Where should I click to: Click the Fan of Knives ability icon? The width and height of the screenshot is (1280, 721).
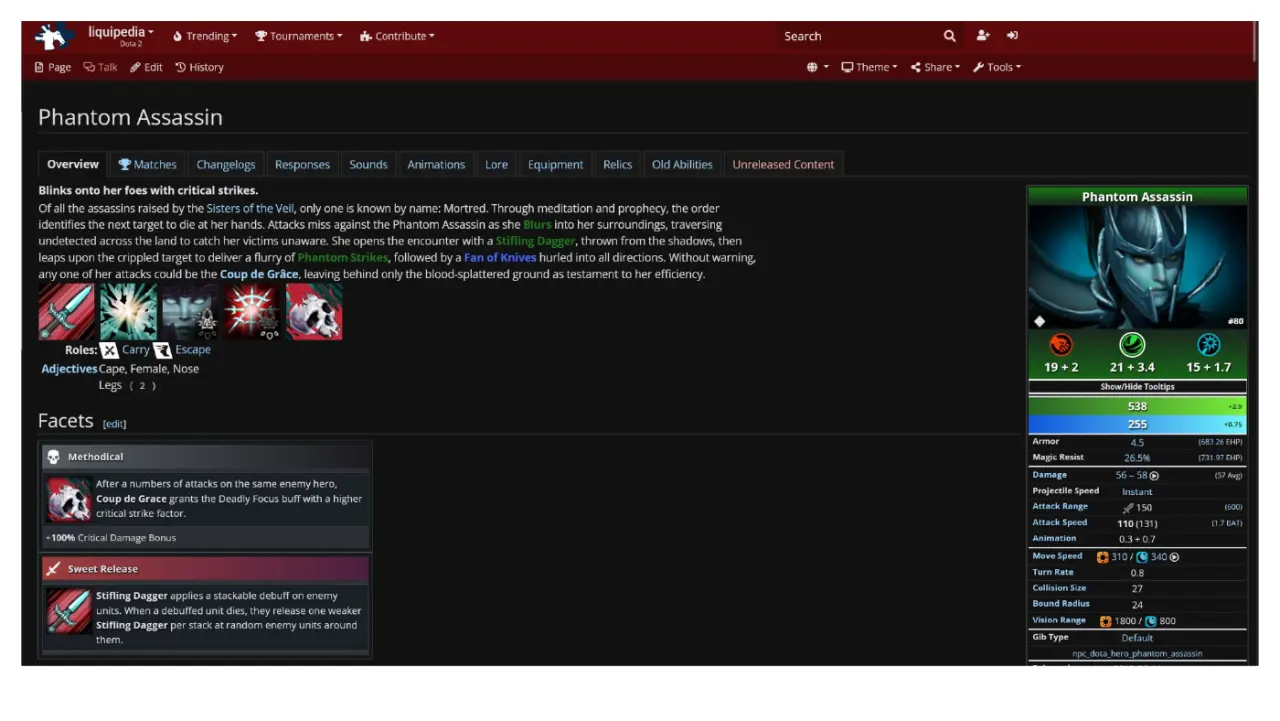[x=253, y=312]
